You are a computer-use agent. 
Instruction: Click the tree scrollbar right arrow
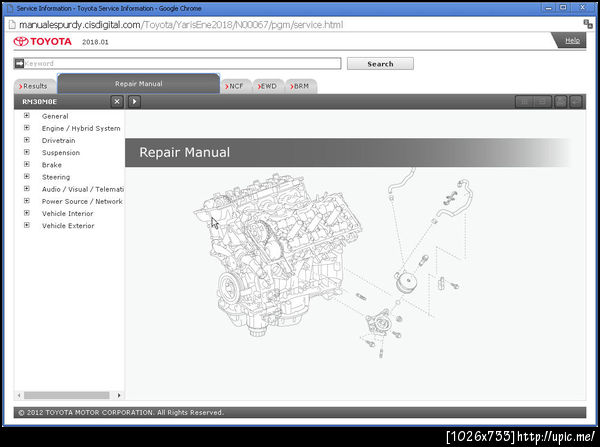(x=119, y=395)
